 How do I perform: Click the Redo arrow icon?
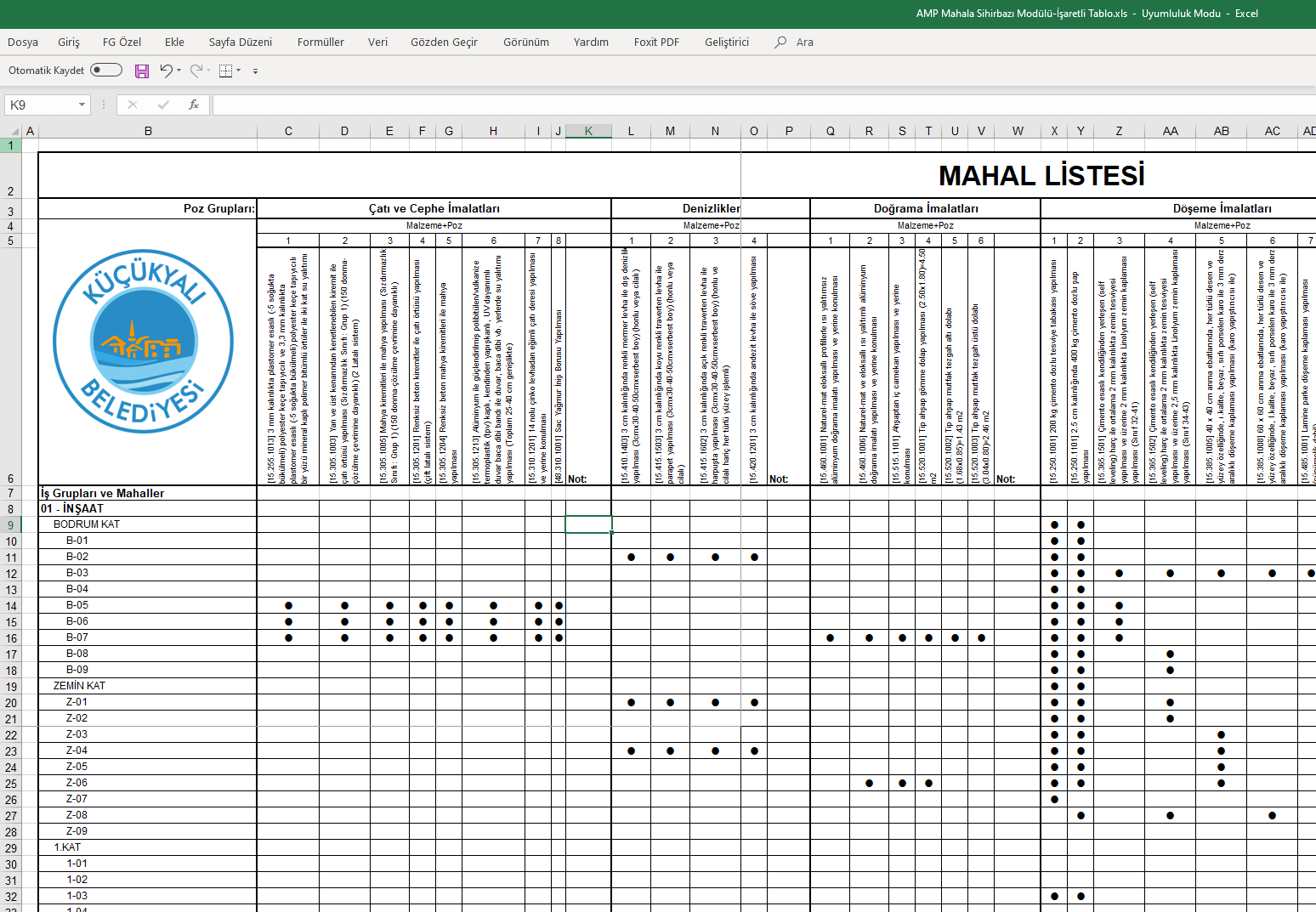196,71
